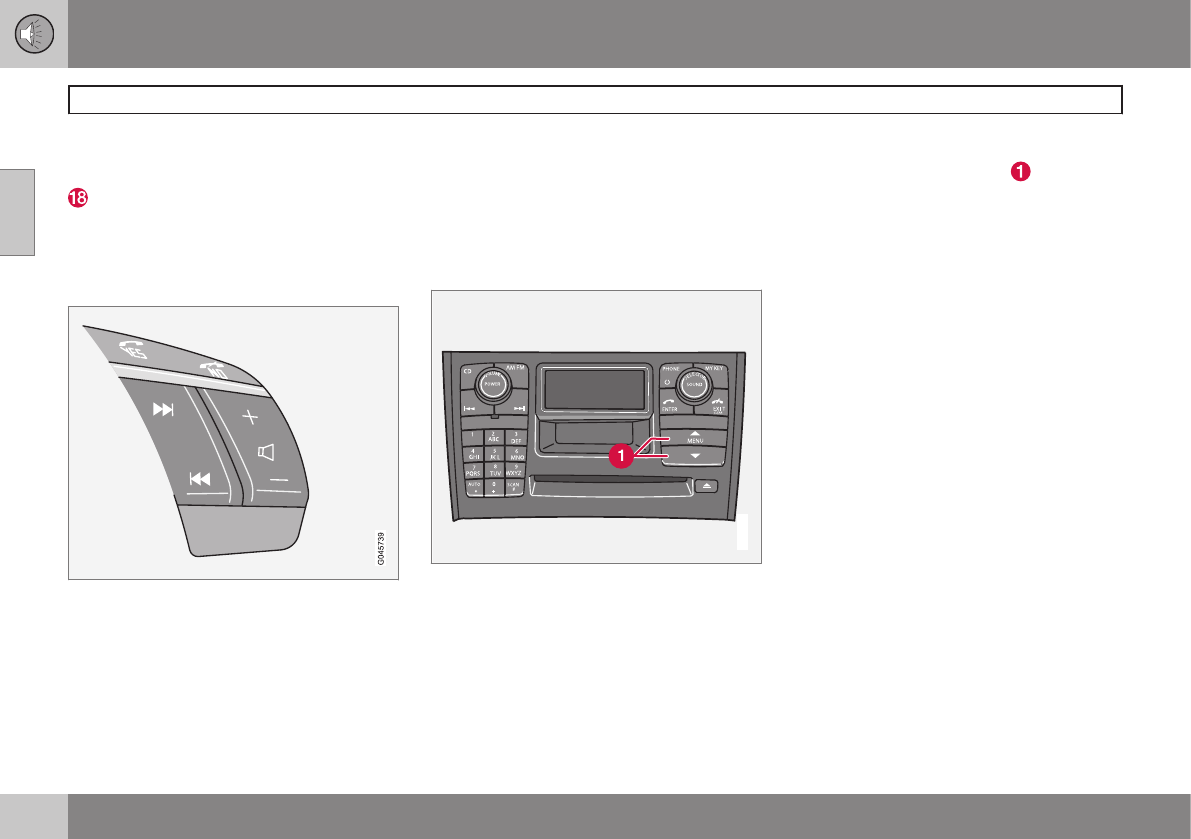Viewport: 1191px width, 839px height.
Task: Tap the YES phone button on steering keypad
Action: click(133, 351)
